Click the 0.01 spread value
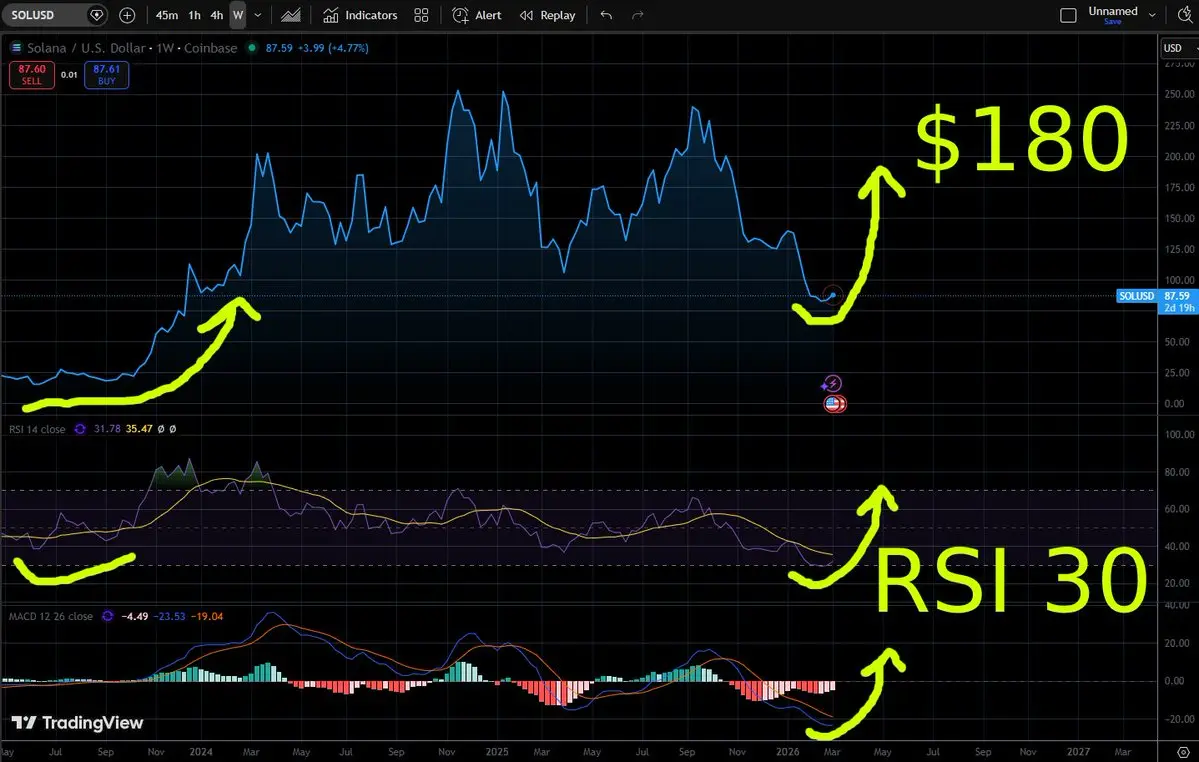Screen dimensions: 1199x762 click(x=69, y=75)
